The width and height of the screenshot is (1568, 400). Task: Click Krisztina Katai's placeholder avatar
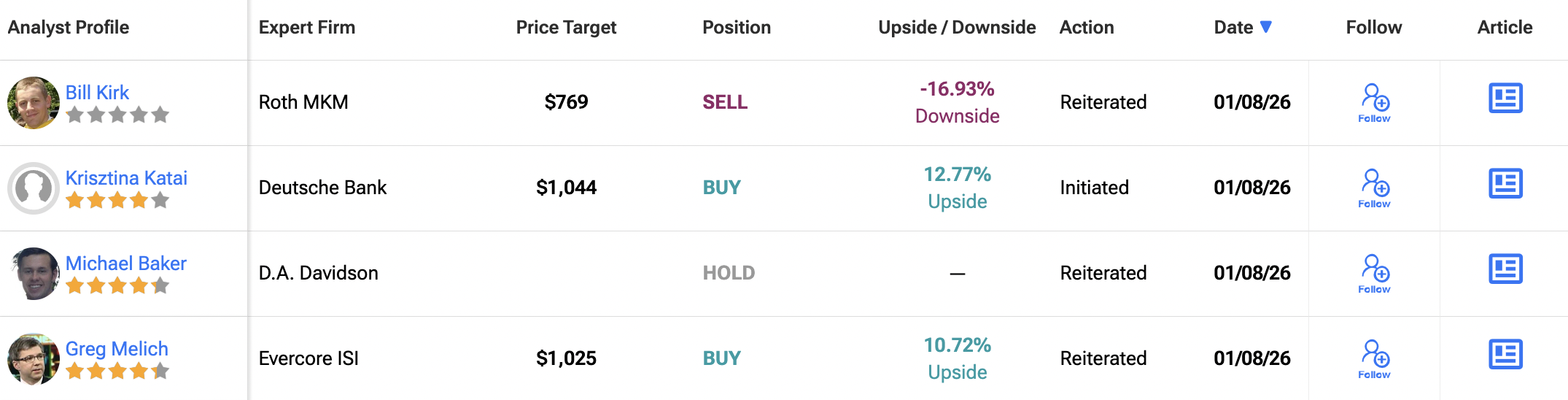point(34,188)
